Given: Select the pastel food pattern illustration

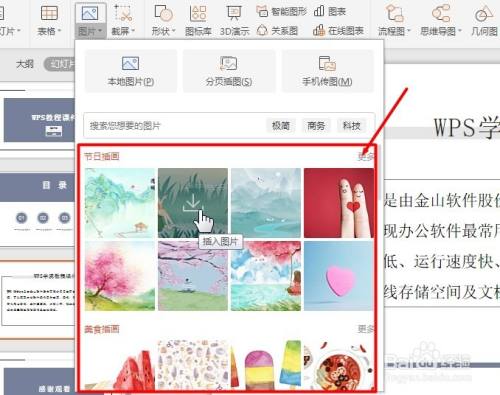Looking at the screenshot, I should [193, 365].
